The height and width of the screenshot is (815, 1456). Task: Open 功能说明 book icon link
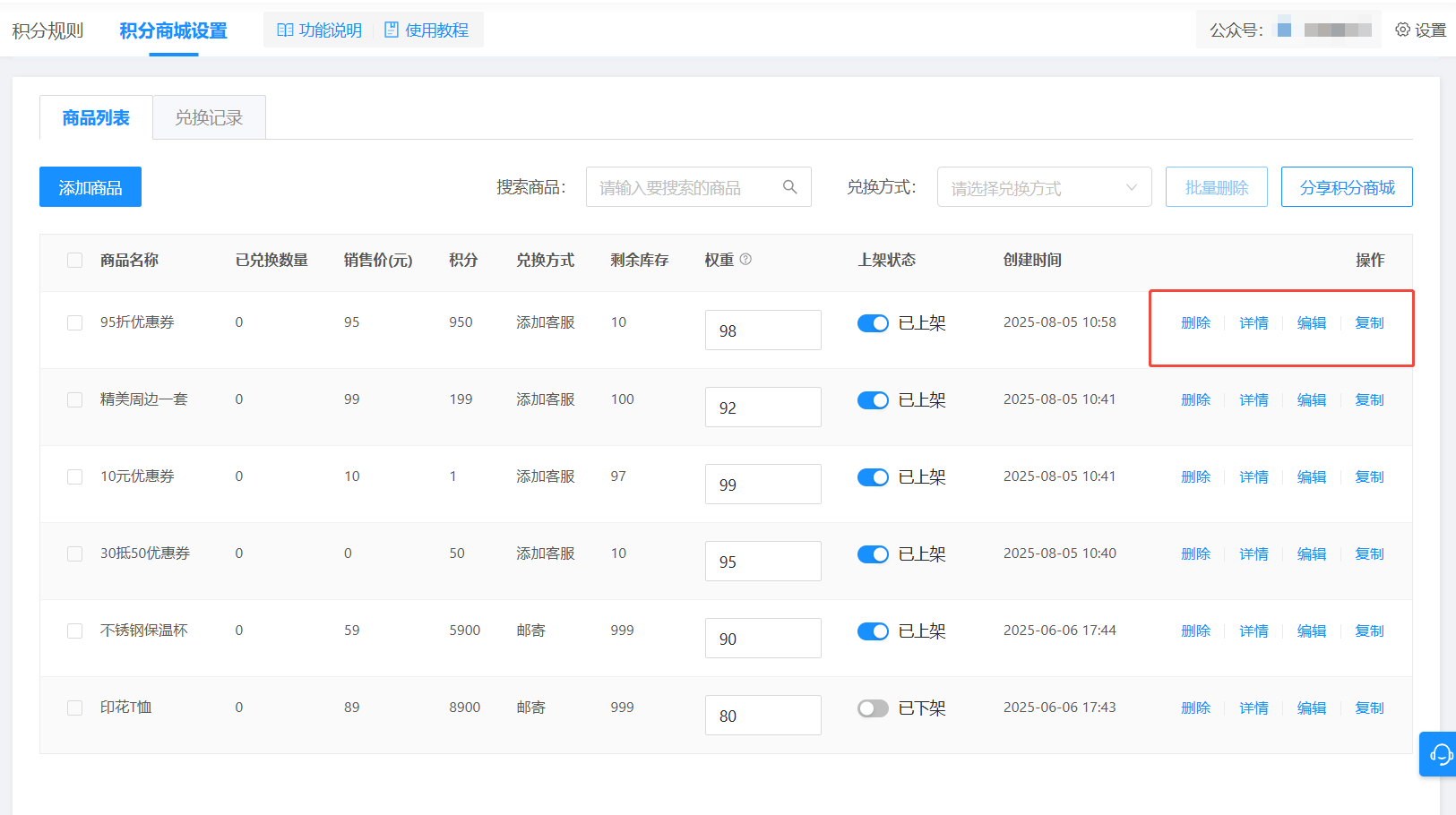click(320, 30)
